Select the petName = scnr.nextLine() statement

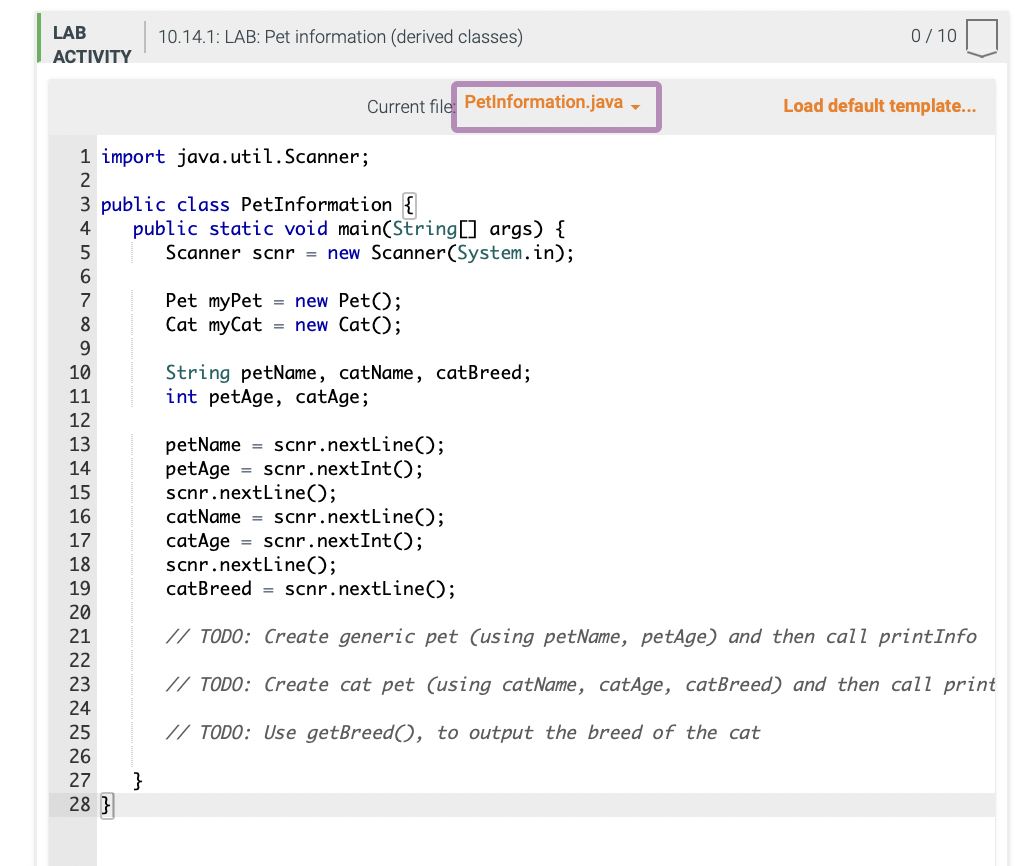point(304,444)
